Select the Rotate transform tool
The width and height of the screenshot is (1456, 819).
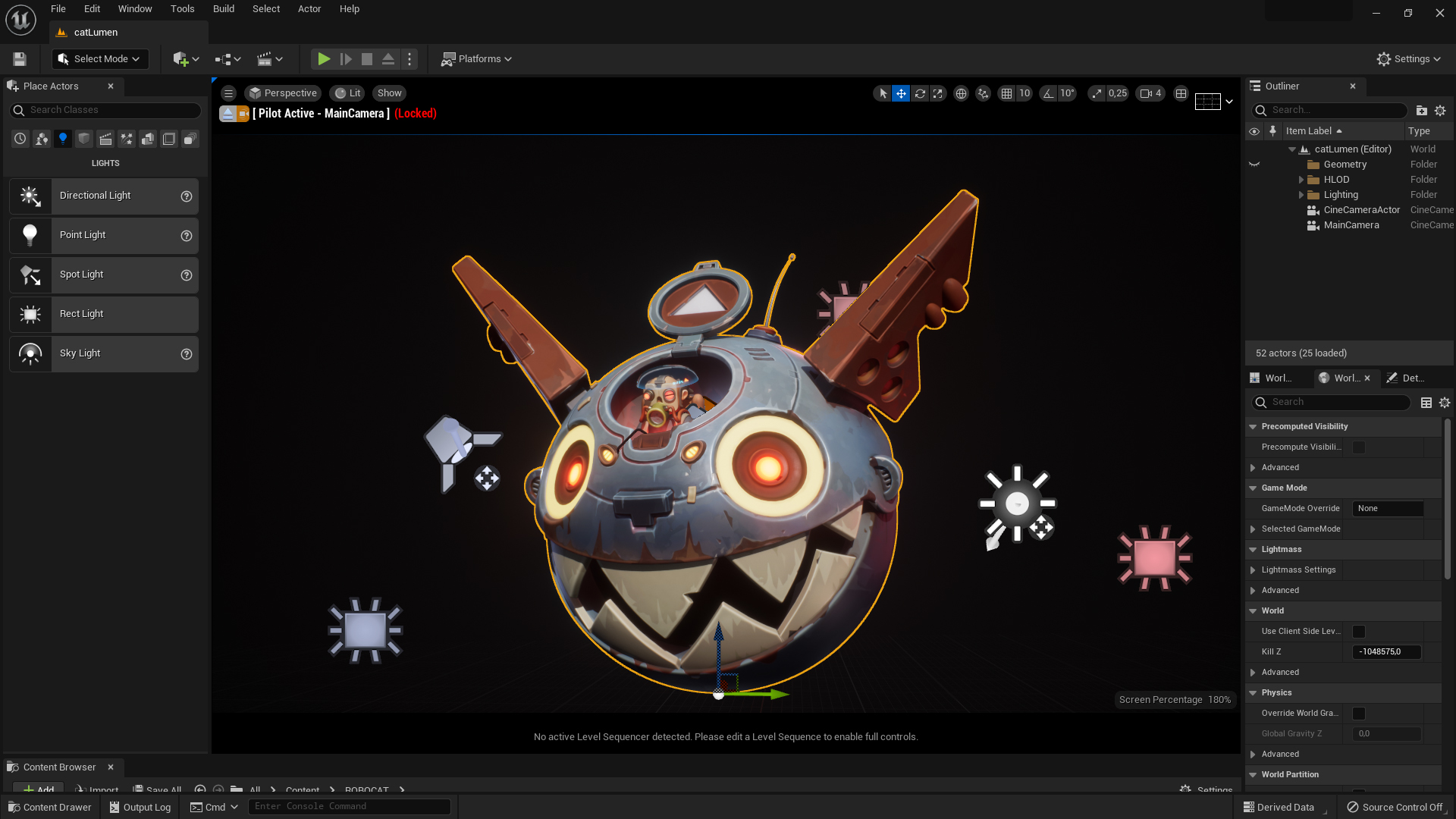920,93
